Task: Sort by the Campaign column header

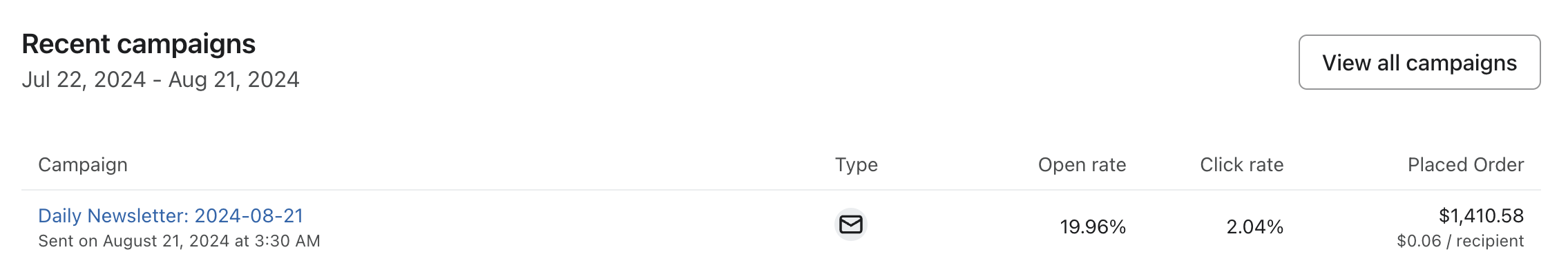Action: [83, 164]
